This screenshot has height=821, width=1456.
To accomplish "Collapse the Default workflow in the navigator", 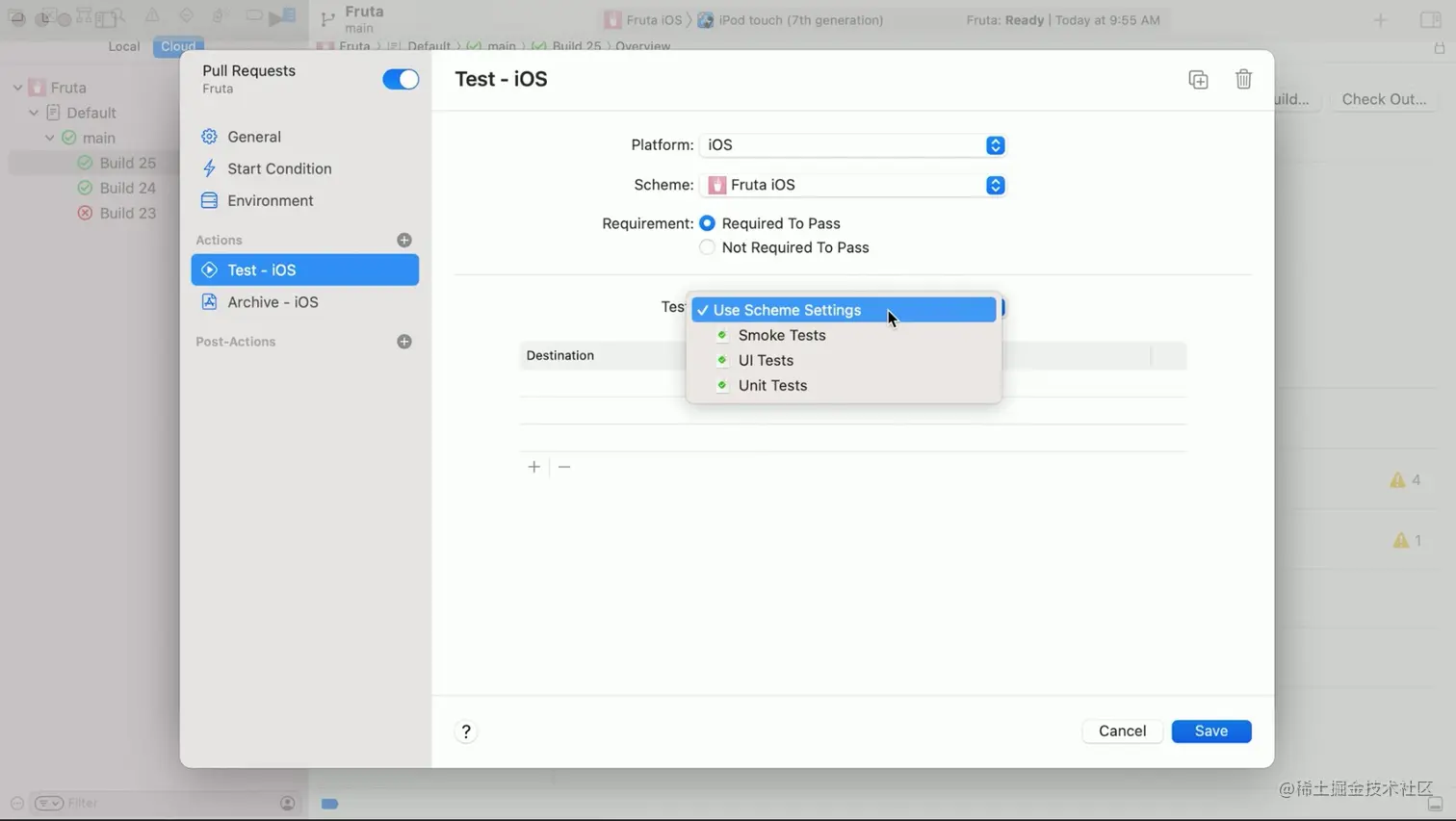I will pos(34,113).
